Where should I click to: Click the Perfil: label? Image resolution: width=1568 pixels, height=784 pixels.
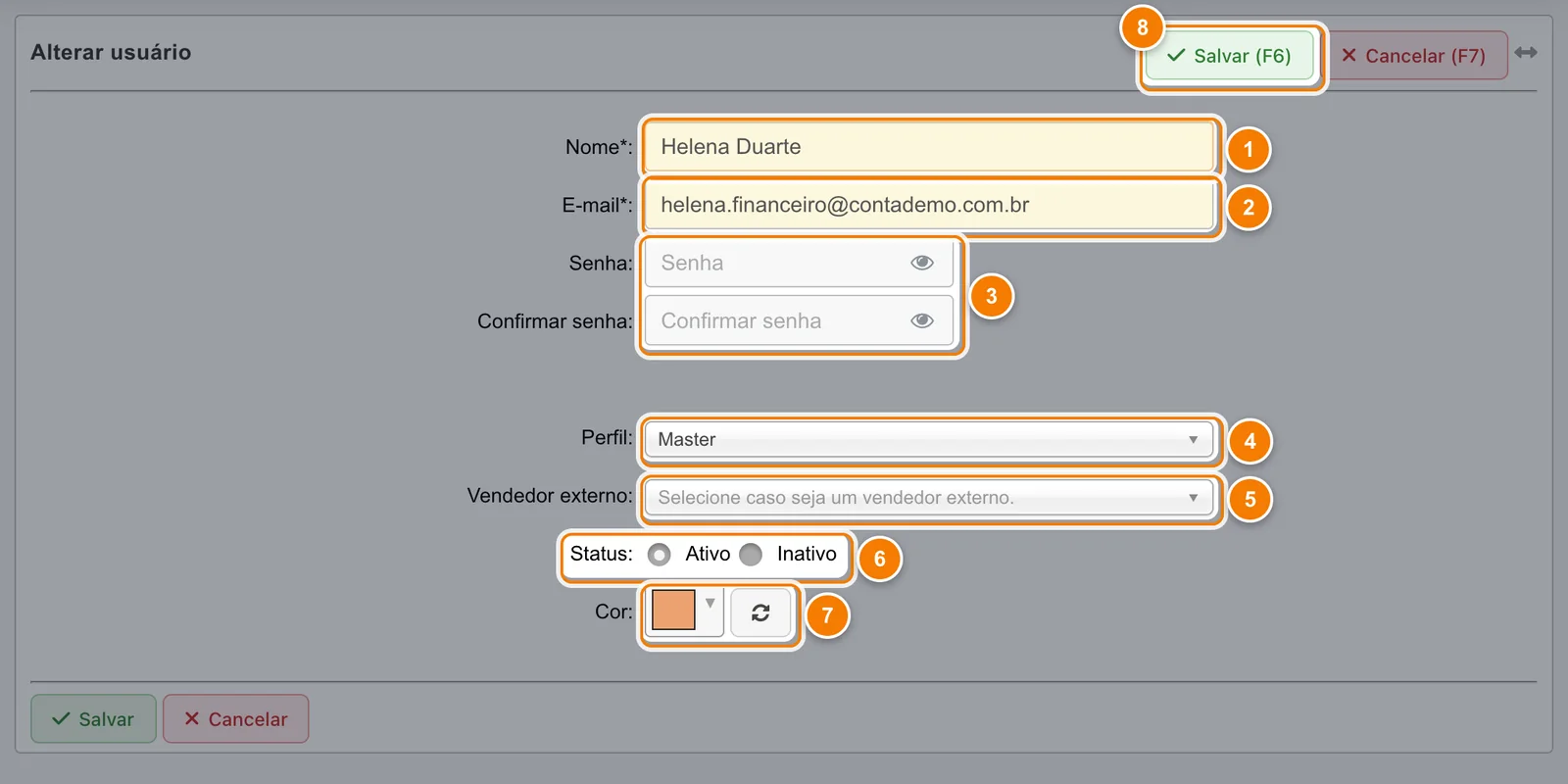[x=607, y=437]
